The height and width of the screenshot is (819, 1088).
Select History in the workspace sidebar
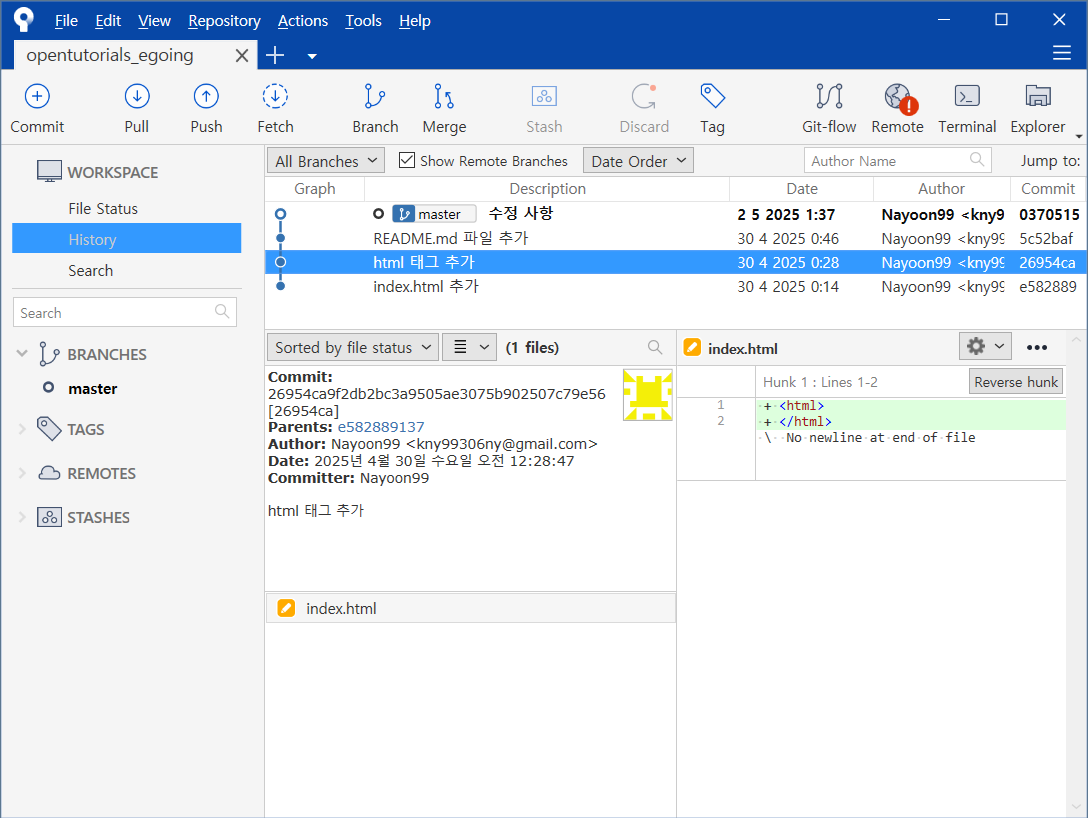click(x=126, y=239)
